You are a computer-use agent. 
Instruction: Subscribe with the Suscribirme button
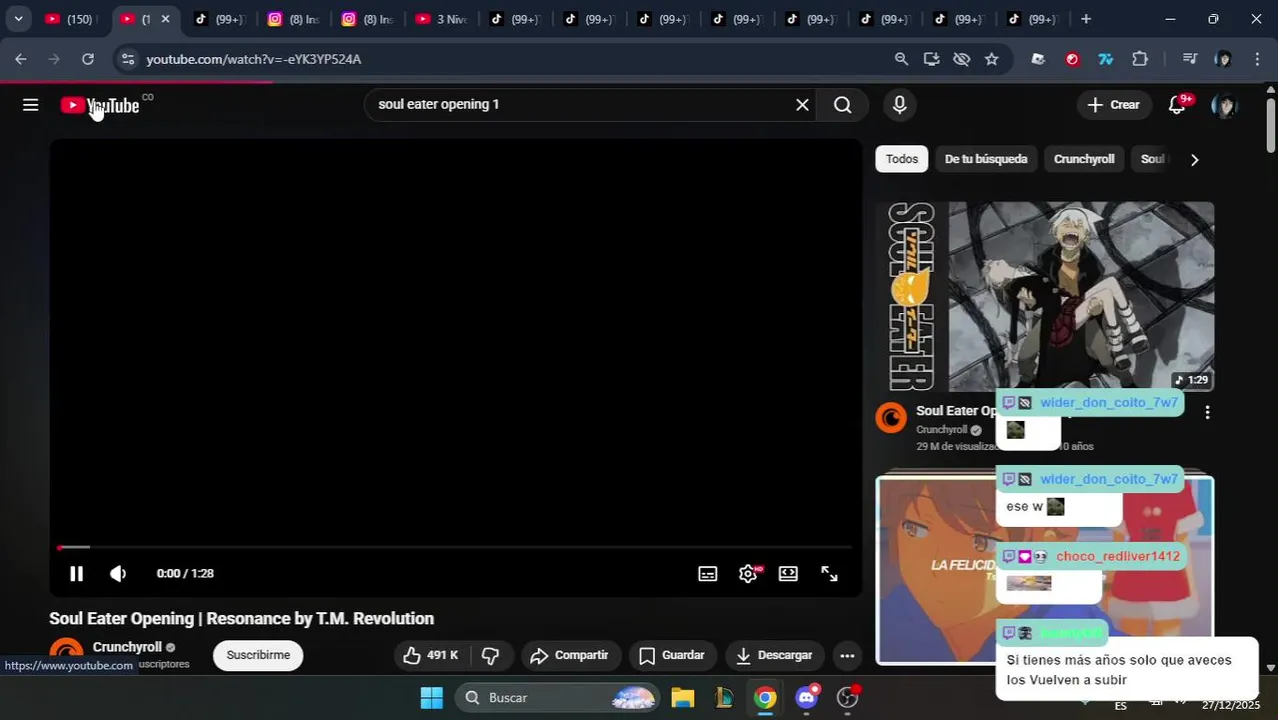pos(258,656)
